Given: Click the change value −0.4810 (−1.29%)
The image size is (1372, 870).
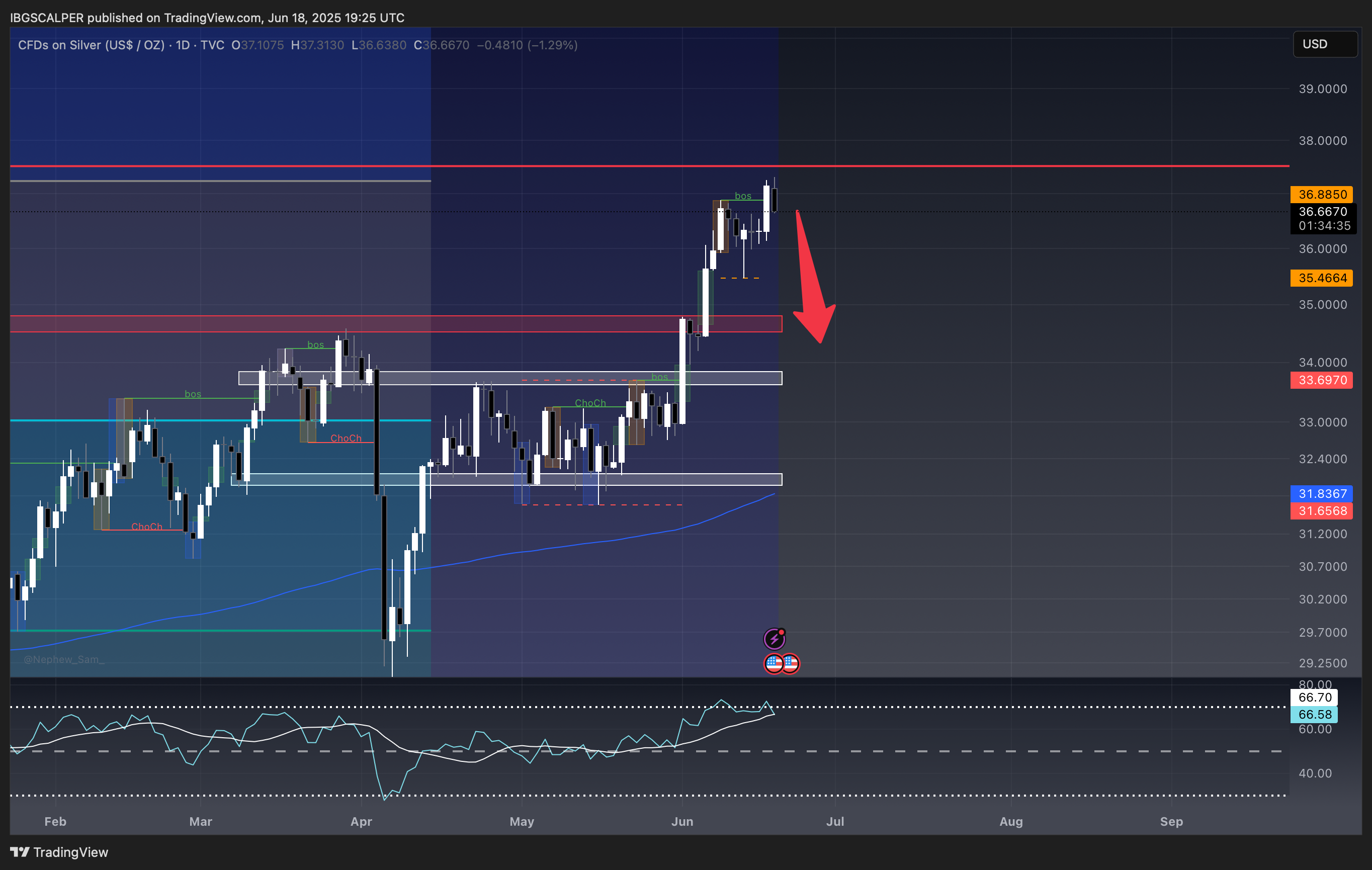Looking at the screenshot, I should coord(527,45).
